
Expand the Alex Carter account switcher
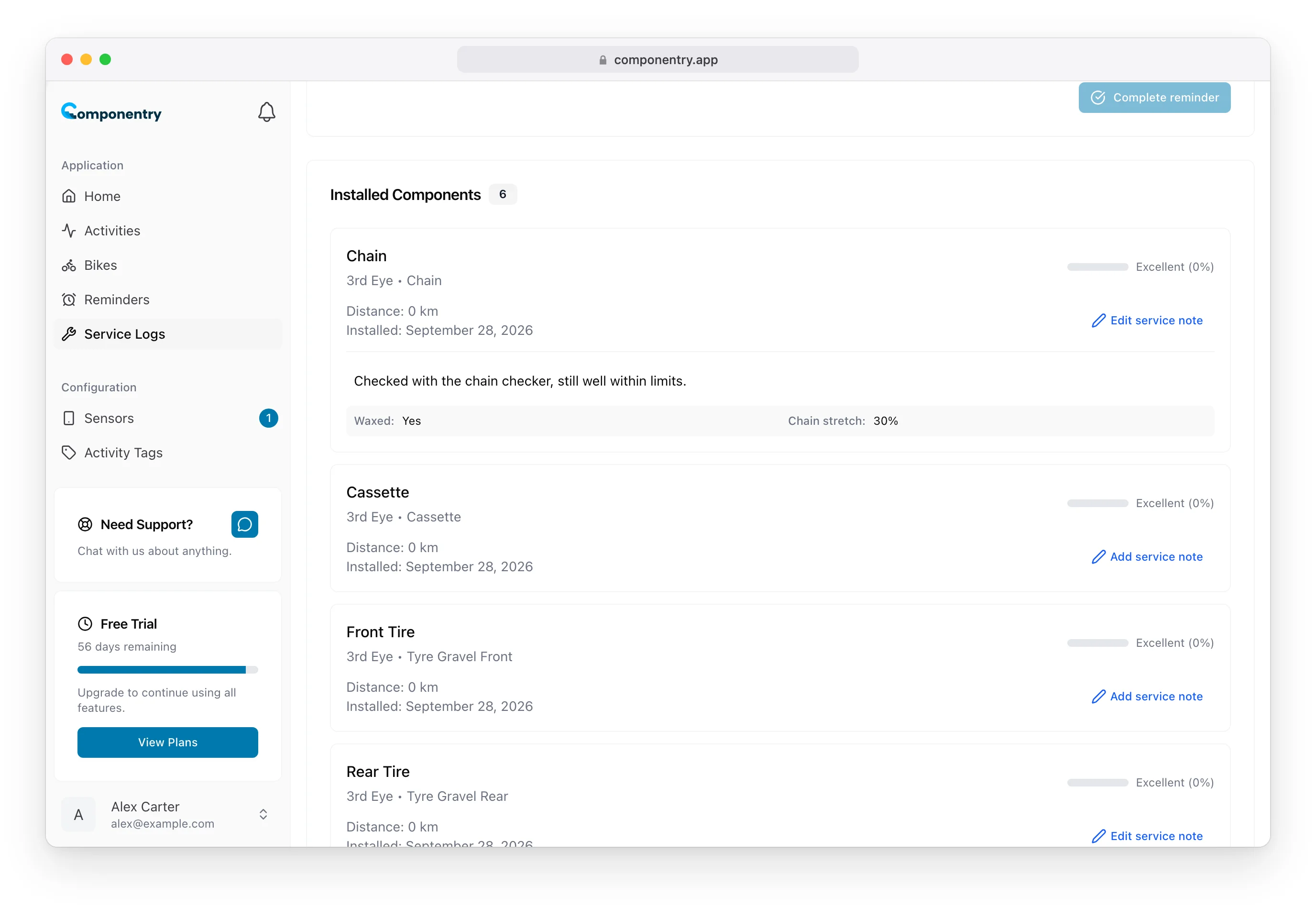(x=263, y=815)
